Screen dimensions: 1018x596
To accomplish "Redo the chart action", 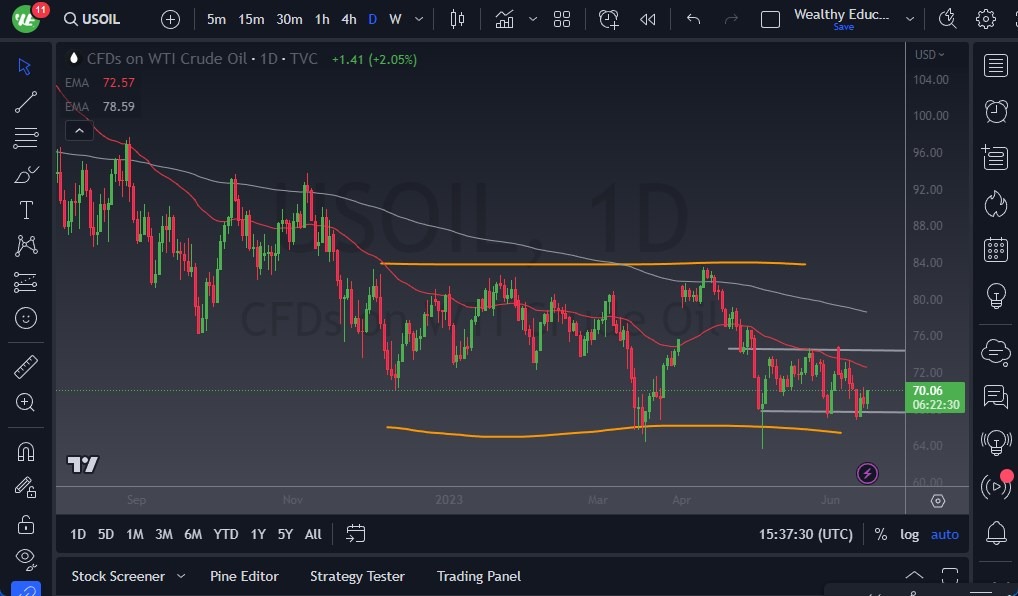I will pos(731,19).
